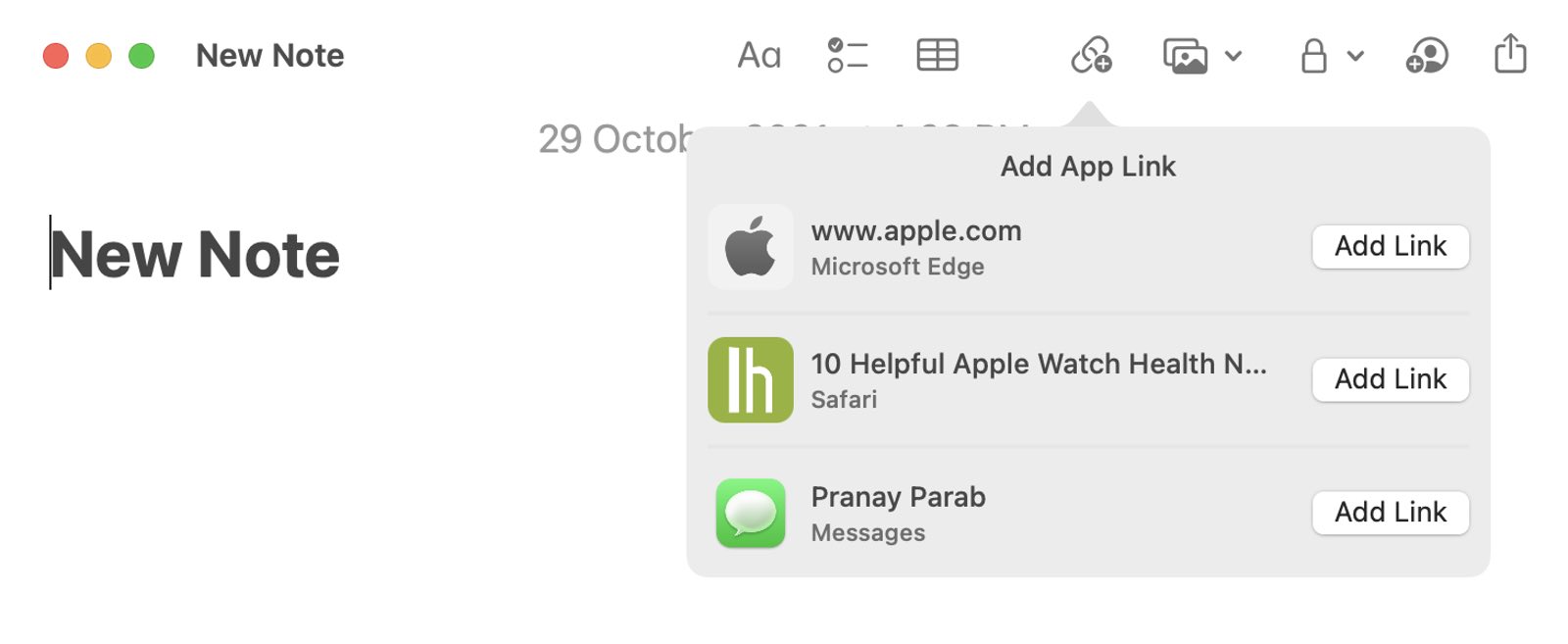This screenshot has width=1568, height=644.
Task: Click the green Messages app icon
Action: (x=751, y=513)
